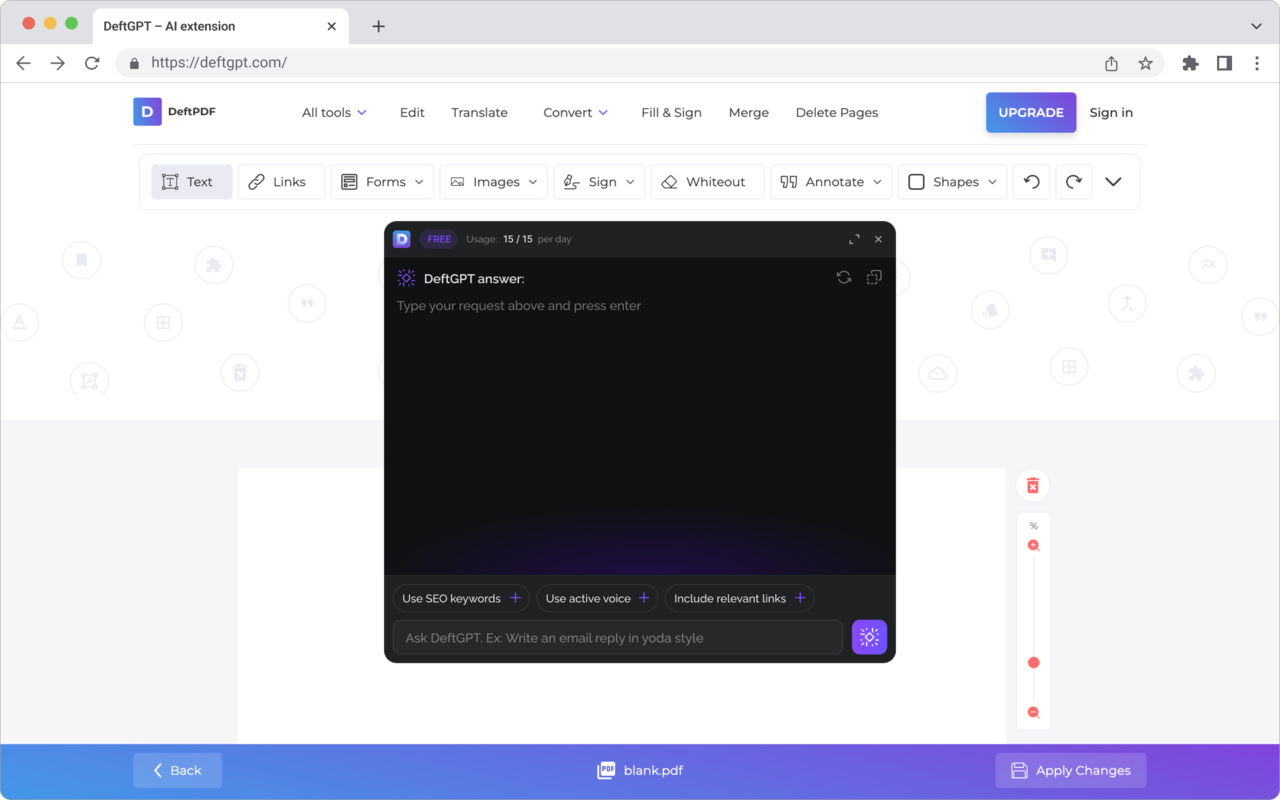Select the DeftGPT – AI extension tab
The image size is (1280, 800).
point(220,26)
